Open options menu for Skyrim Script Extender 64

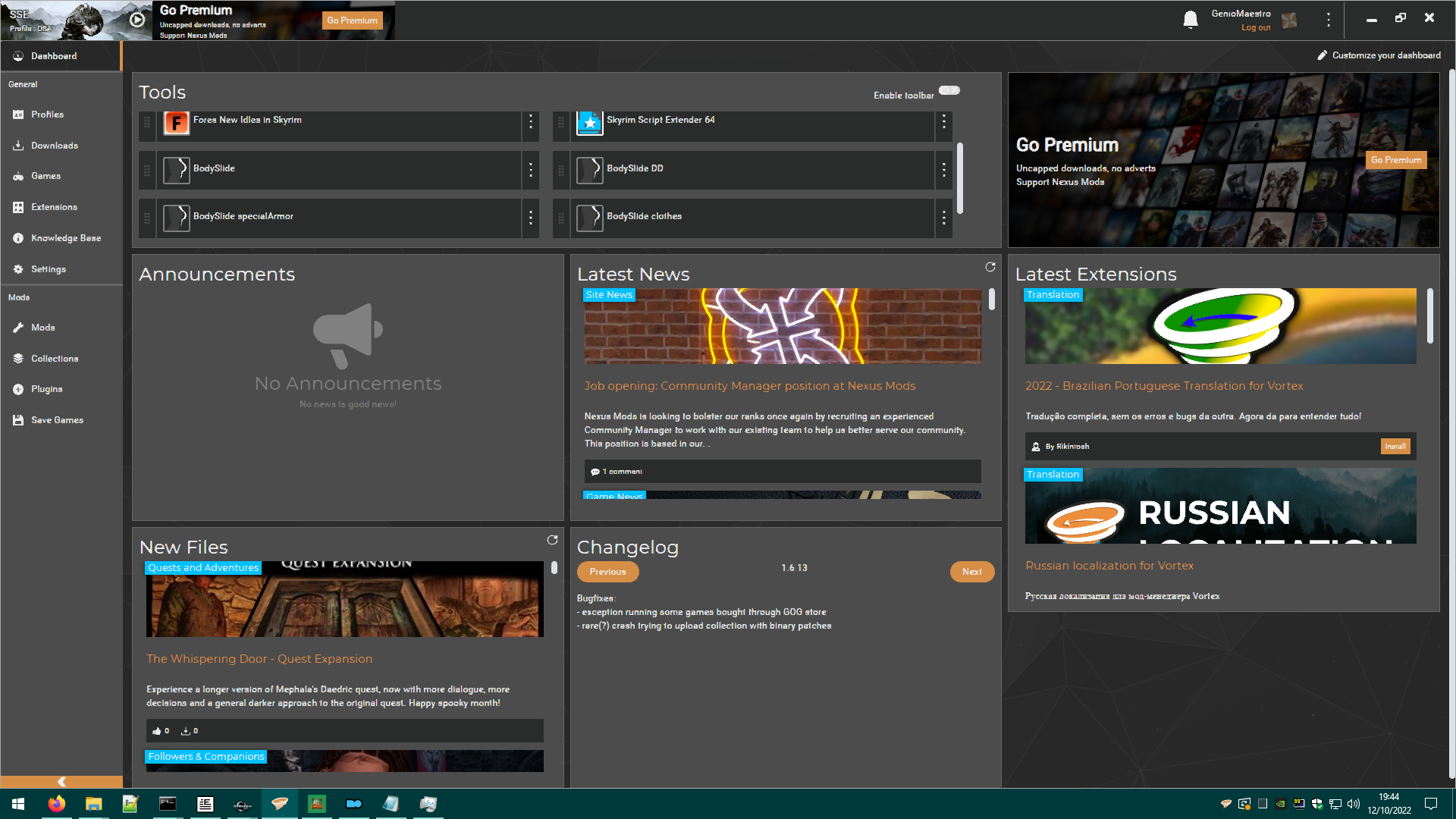tap(943, 121)
